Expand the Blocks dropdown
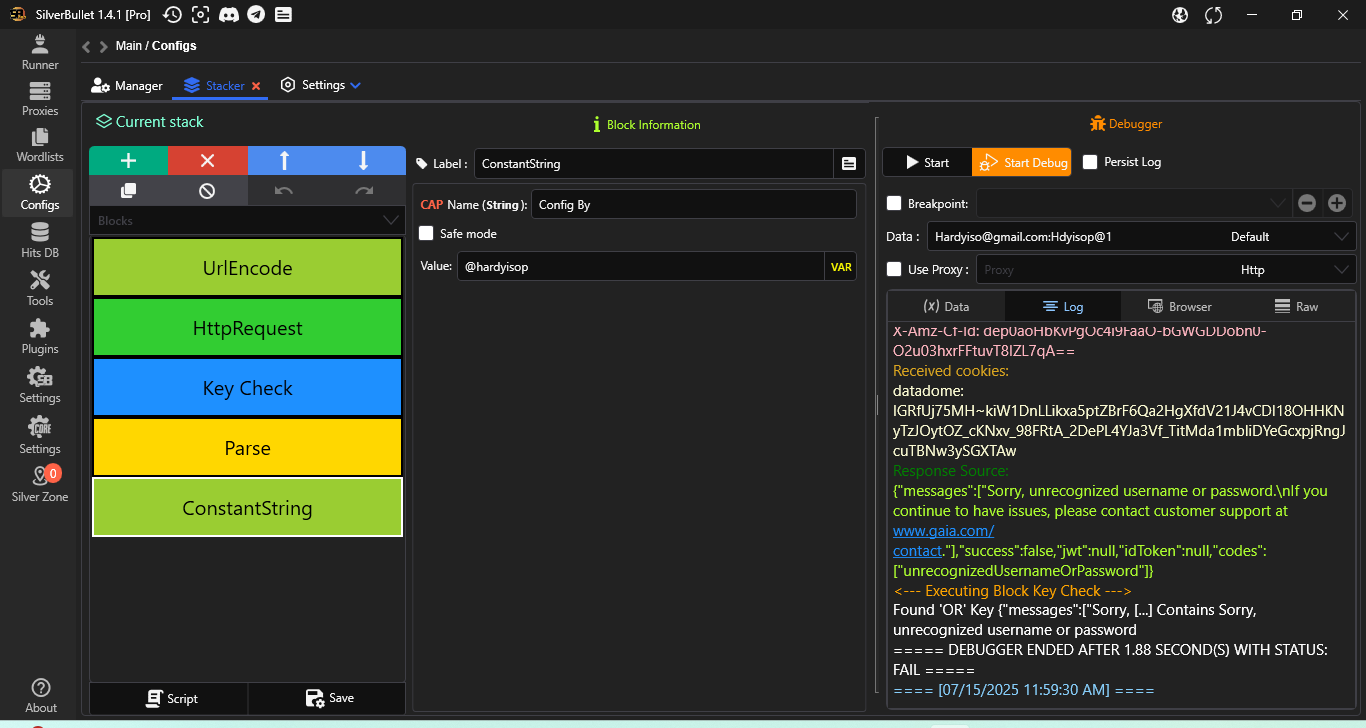The width and height of the screenshot is (1366, 728). click(x=390, y=221)
